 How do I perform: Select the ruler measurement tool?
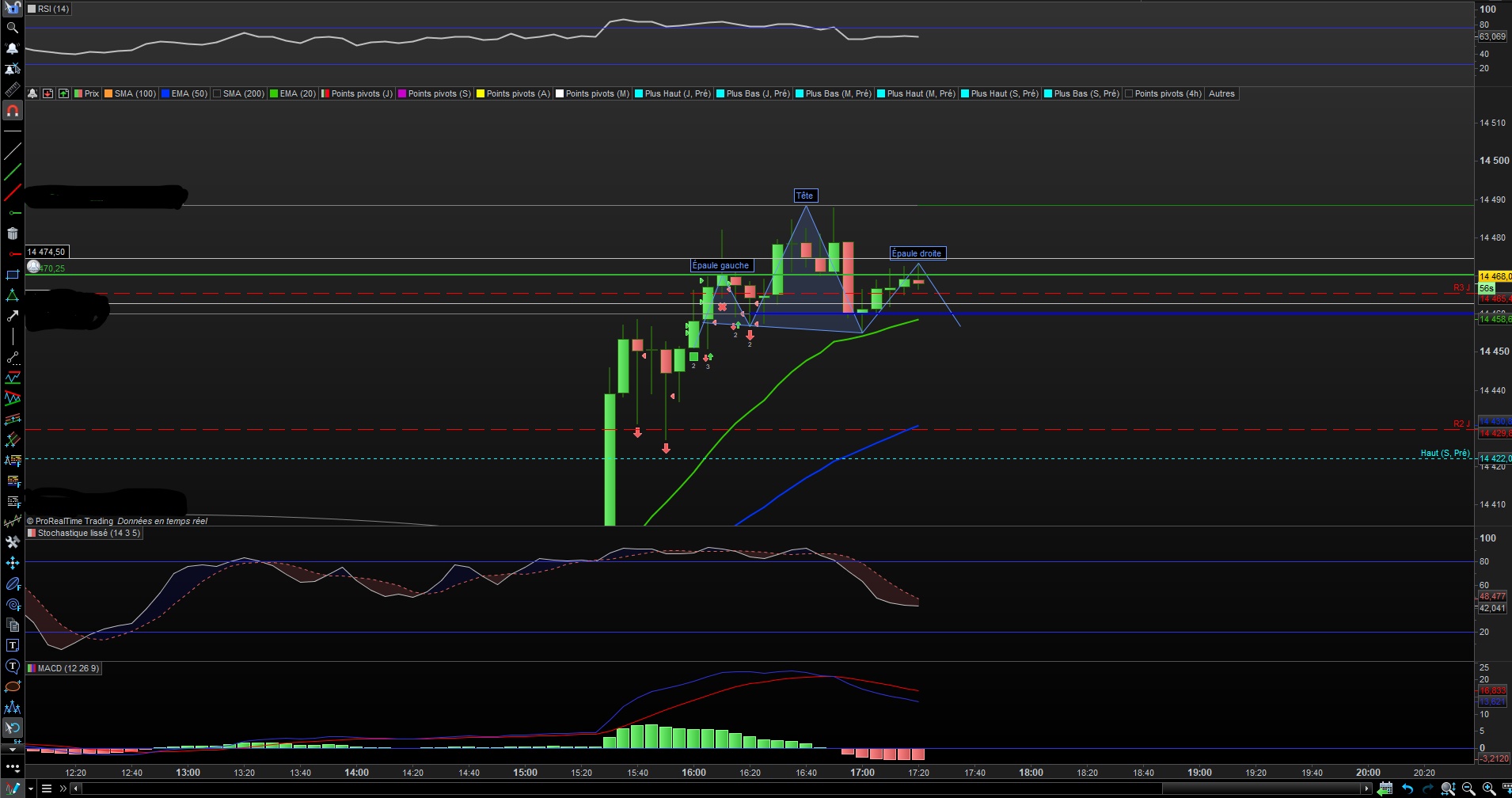tap(12, 89)
